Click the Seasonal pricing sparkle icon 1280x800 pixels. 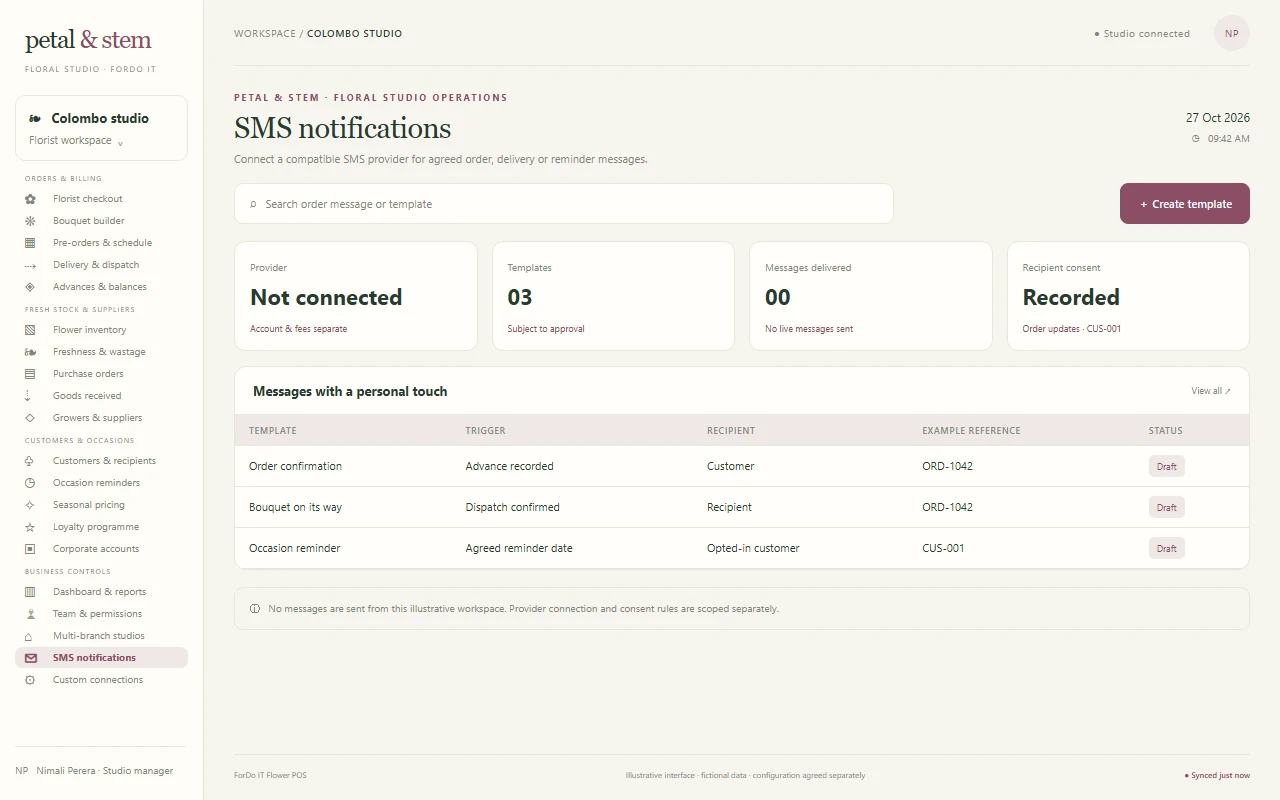(x=30, y=505)
